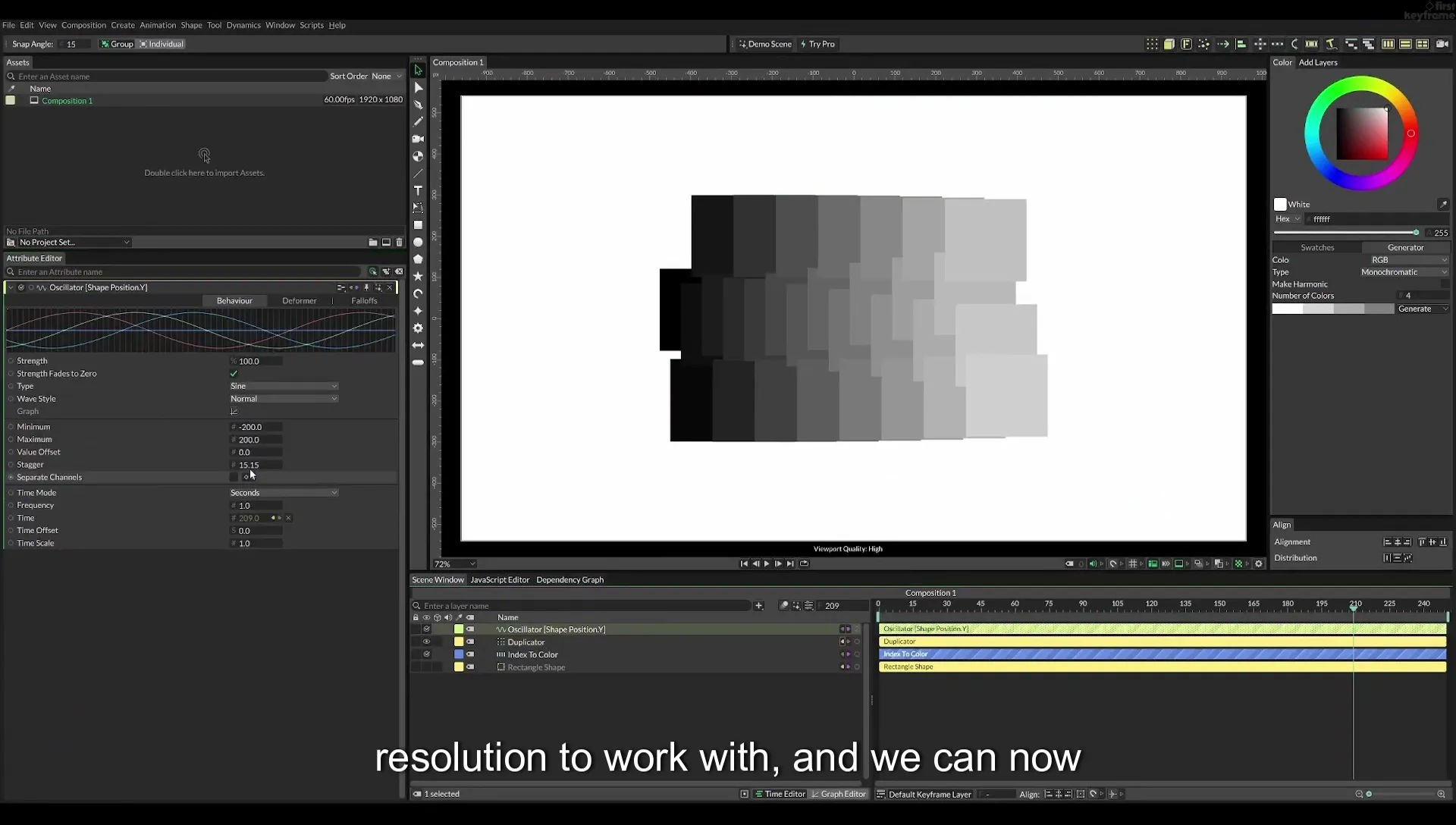Select the Text tool in toolbar
This screenshot has width=1456, height=825.
point(418,190)
